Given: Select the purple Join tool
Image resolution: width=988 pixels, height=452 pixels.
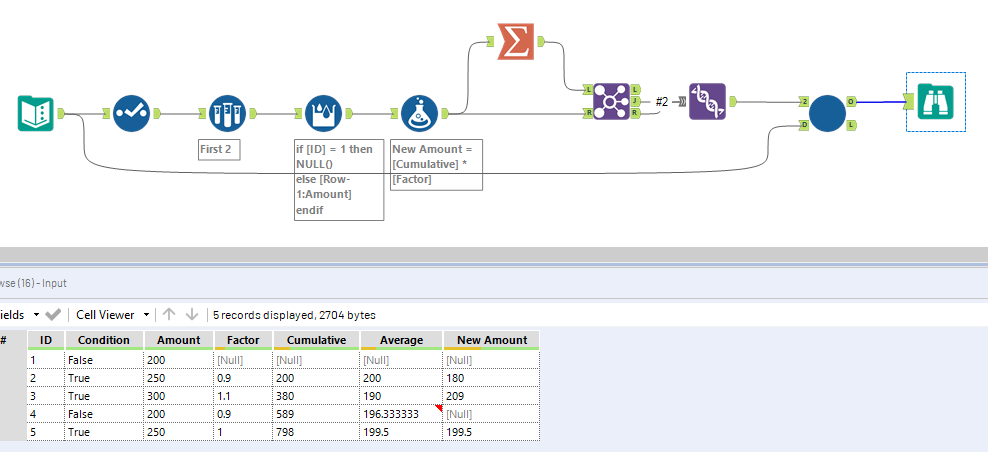Looking at the screenshot, I should pyautogui.click(x=611, y=101).
